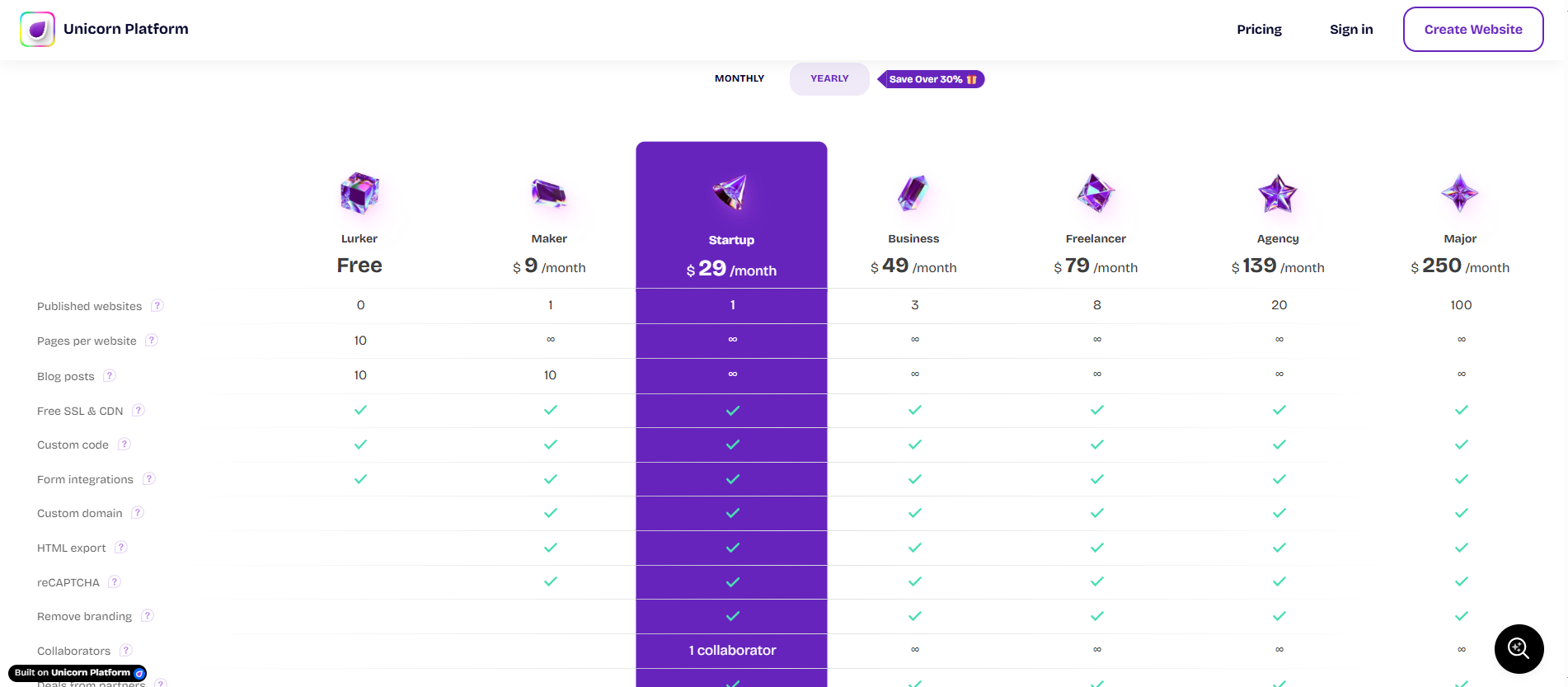Screen dimensions: 1568x687
Task: Open the Pricing menu link
Action: pyautogui.click(x=1259, y=29)
